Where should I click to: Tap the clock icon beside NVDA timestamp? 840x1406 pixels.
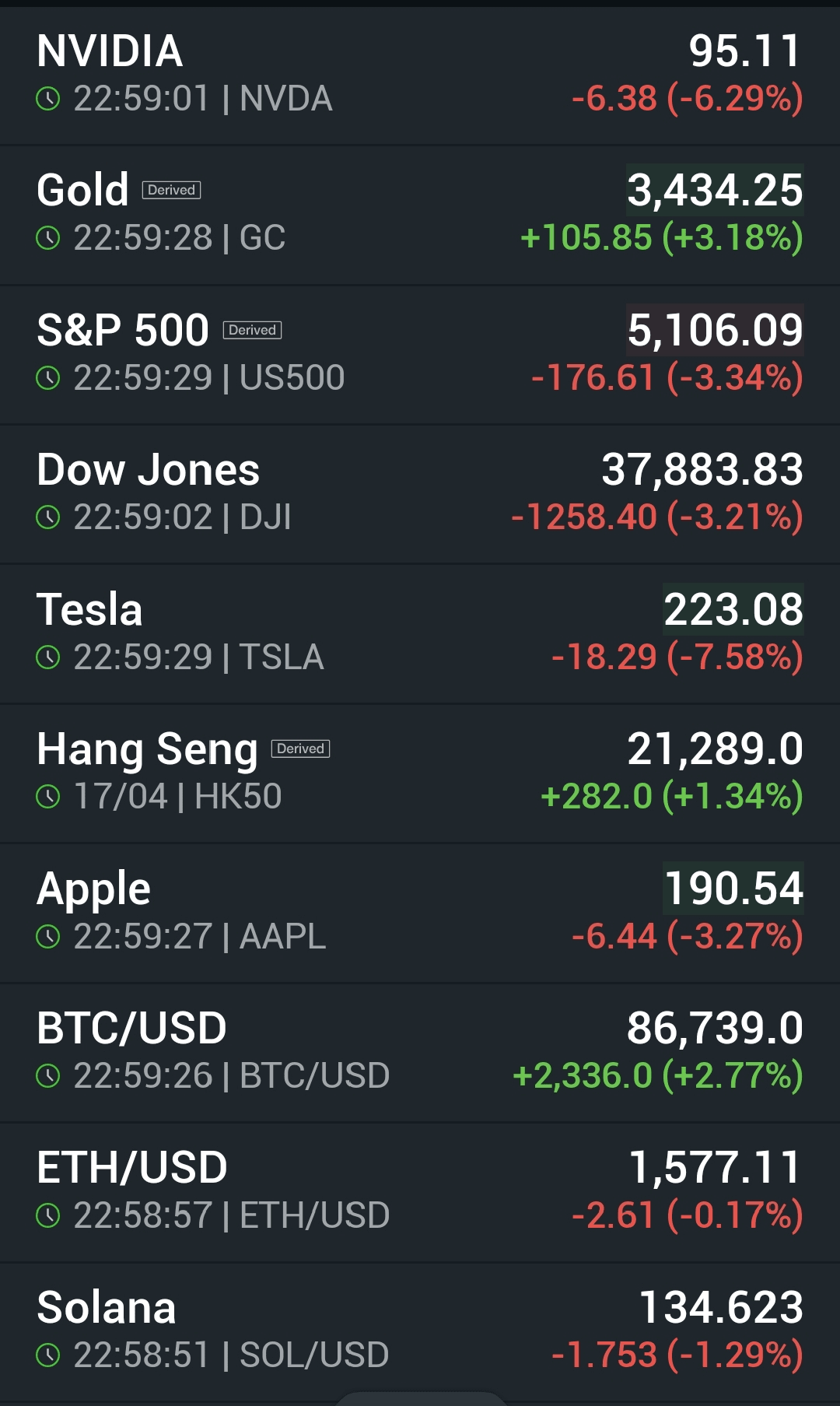[x=48, y=99]
